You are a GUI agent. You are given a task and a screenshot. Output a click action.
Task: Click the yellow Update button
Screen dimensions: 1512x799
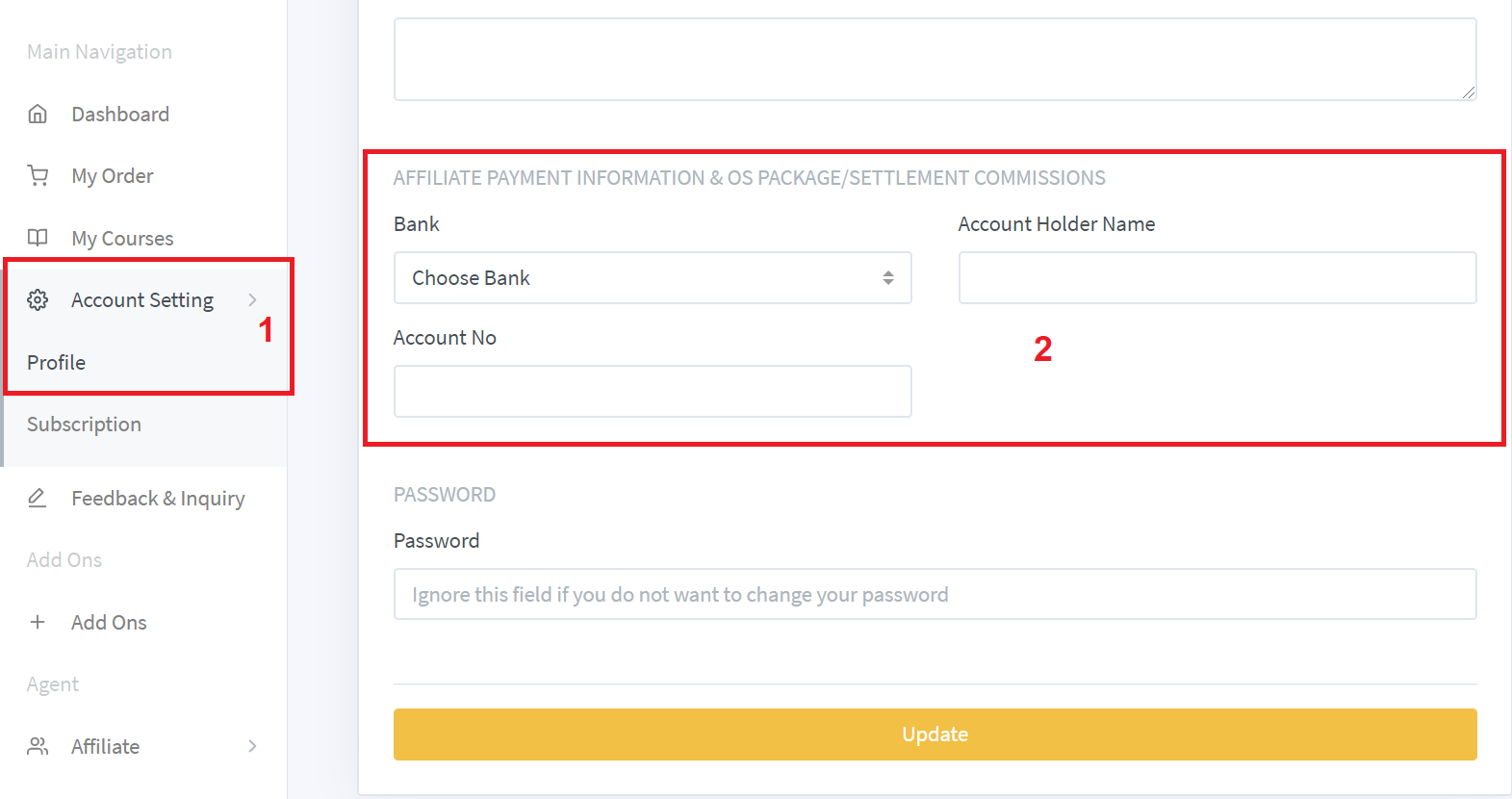[x=935, y=735]
